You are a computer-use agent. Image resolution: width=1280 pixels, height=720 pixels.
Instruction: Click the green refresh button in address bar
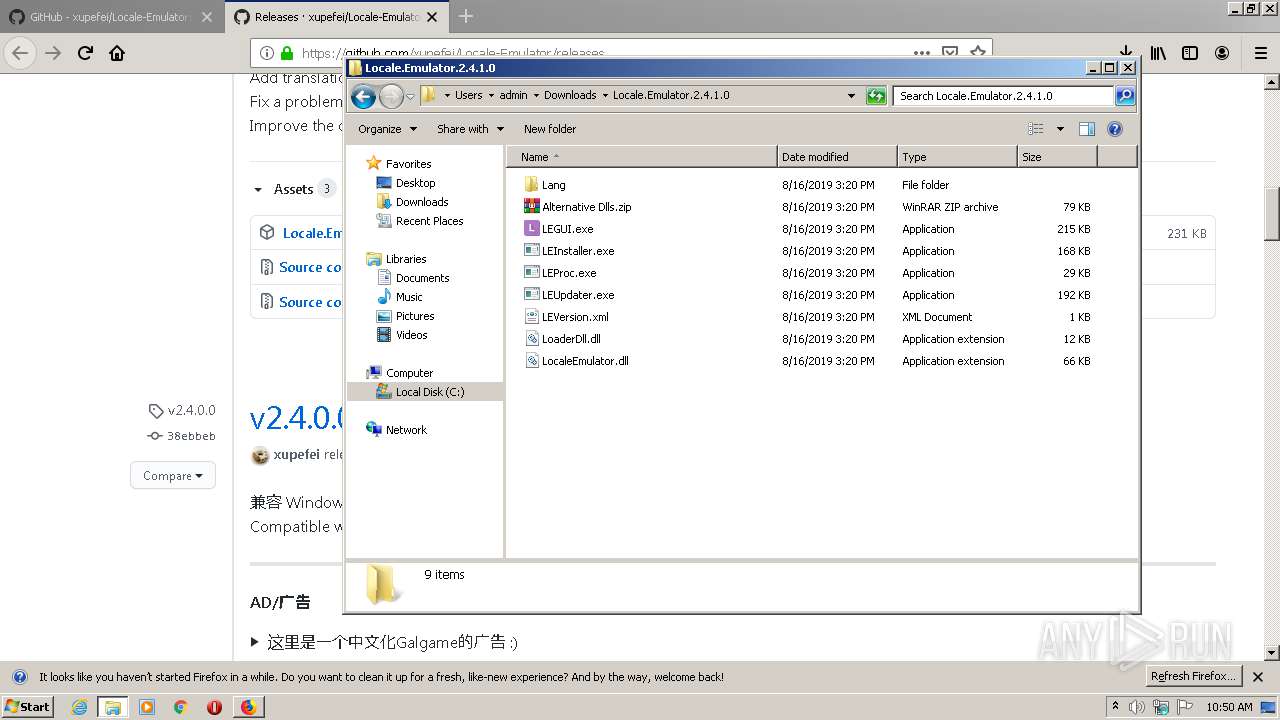coord(876,96)
